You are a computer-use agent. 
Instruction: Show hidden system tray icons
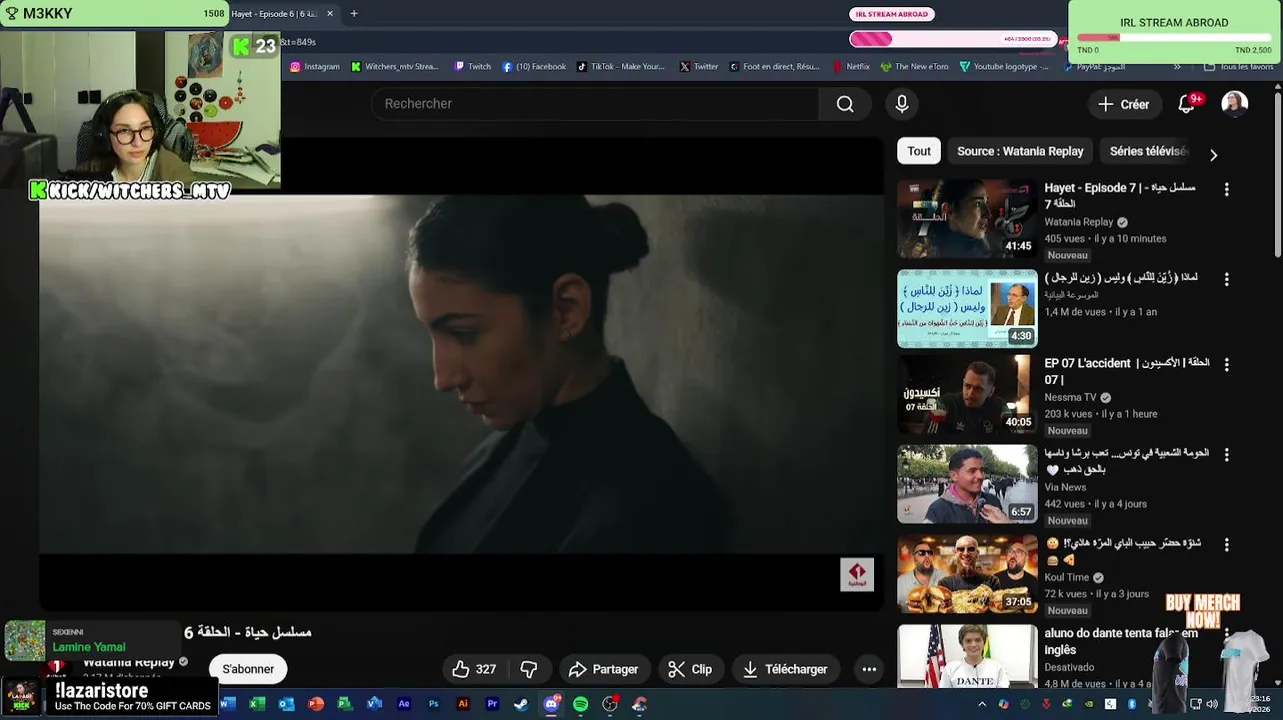pyautogui.click(x=982, y=704)
